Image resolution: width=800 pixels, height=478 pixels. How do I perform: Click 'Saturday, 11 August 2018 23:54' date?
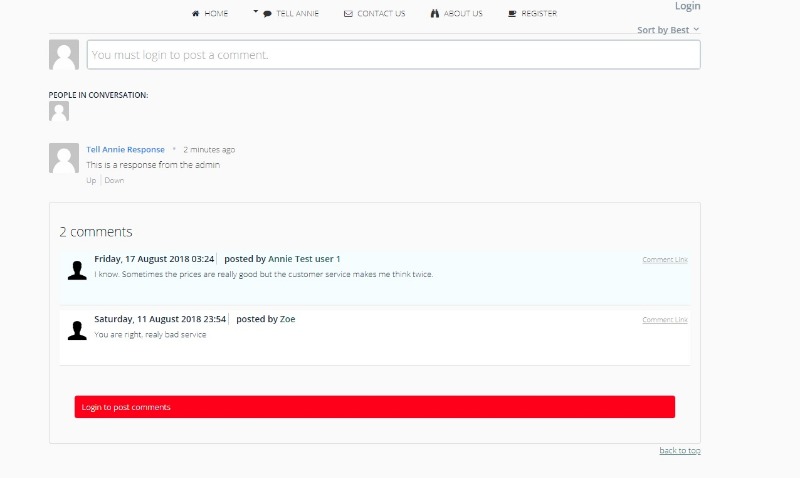tap(160, 319)
